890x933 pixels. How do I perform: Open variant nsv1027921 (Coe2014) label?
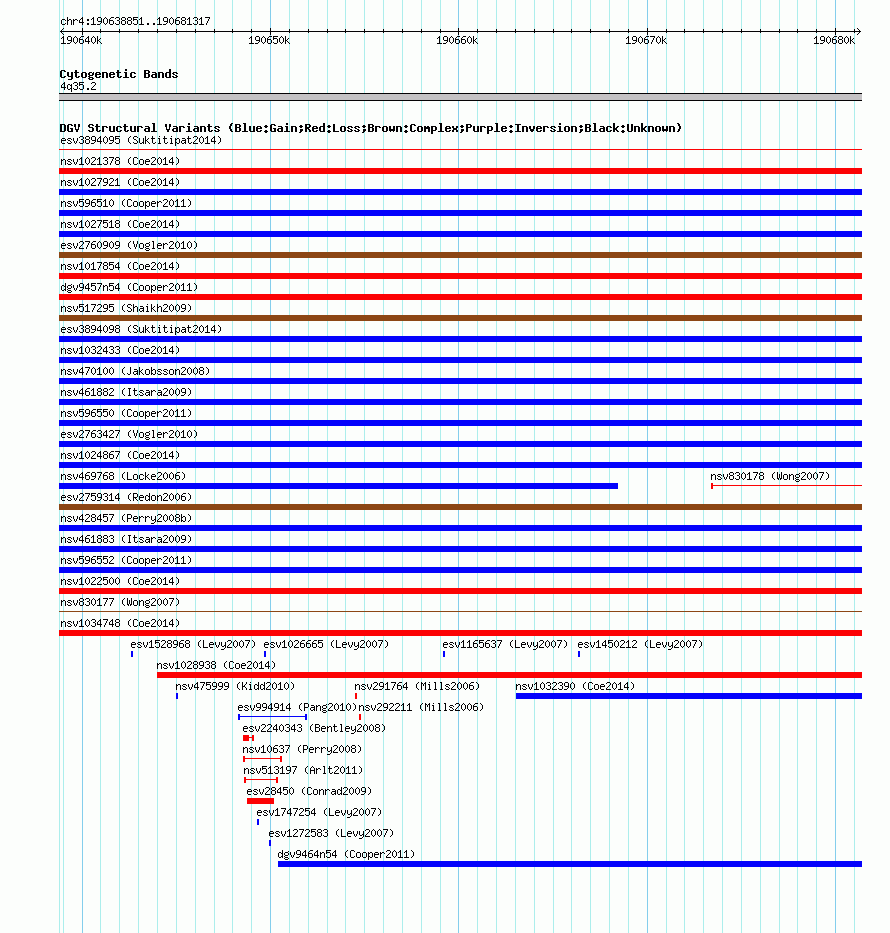pyautogui.click(x=120, y=182)
